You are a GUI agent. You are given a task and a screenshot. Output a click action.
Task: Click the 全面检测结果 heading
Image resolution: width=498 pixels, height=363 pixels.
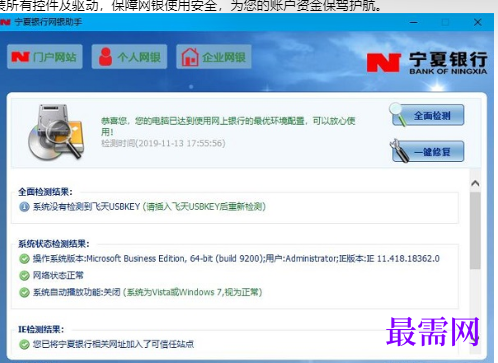point(45,192)
